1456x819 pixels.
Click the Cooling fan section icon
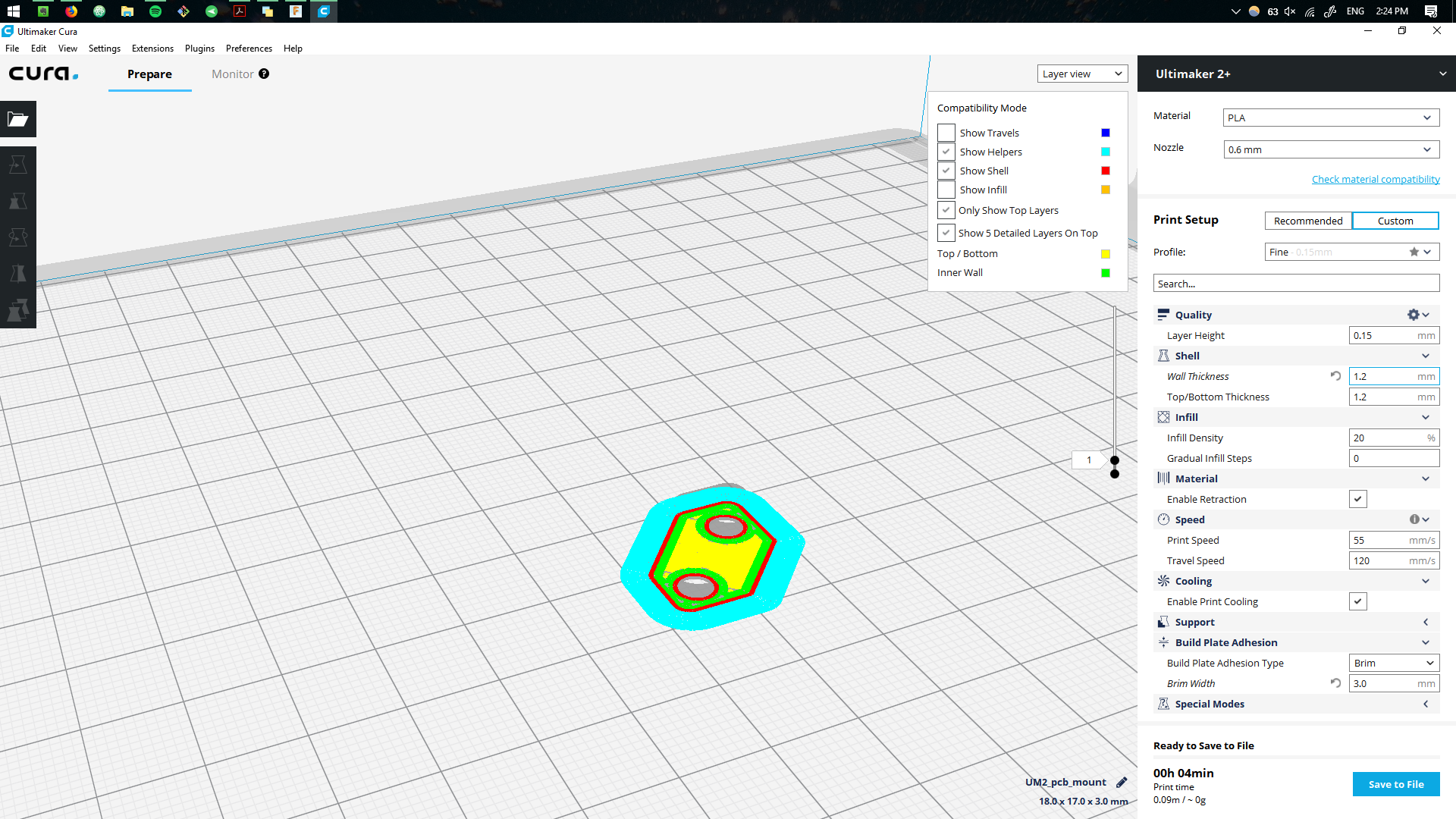pos(1163,581)
